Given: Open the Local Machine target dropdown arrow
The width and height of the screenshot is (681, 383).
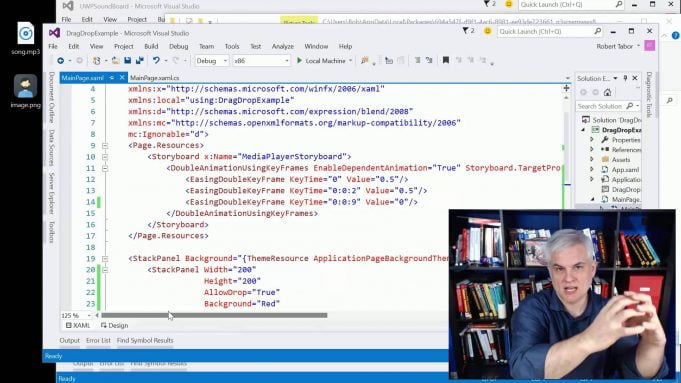Looking at the screenshot, I should coord(350,61).
